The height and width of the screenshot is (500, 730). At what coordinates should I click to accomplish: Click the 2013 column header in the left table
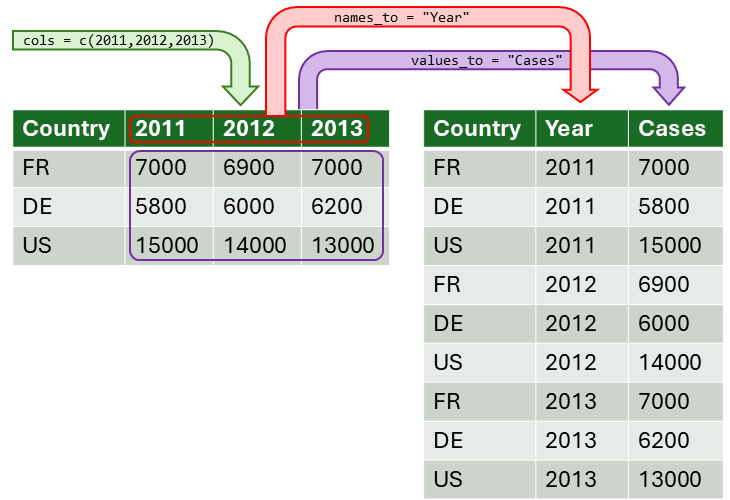pos(336,129)
